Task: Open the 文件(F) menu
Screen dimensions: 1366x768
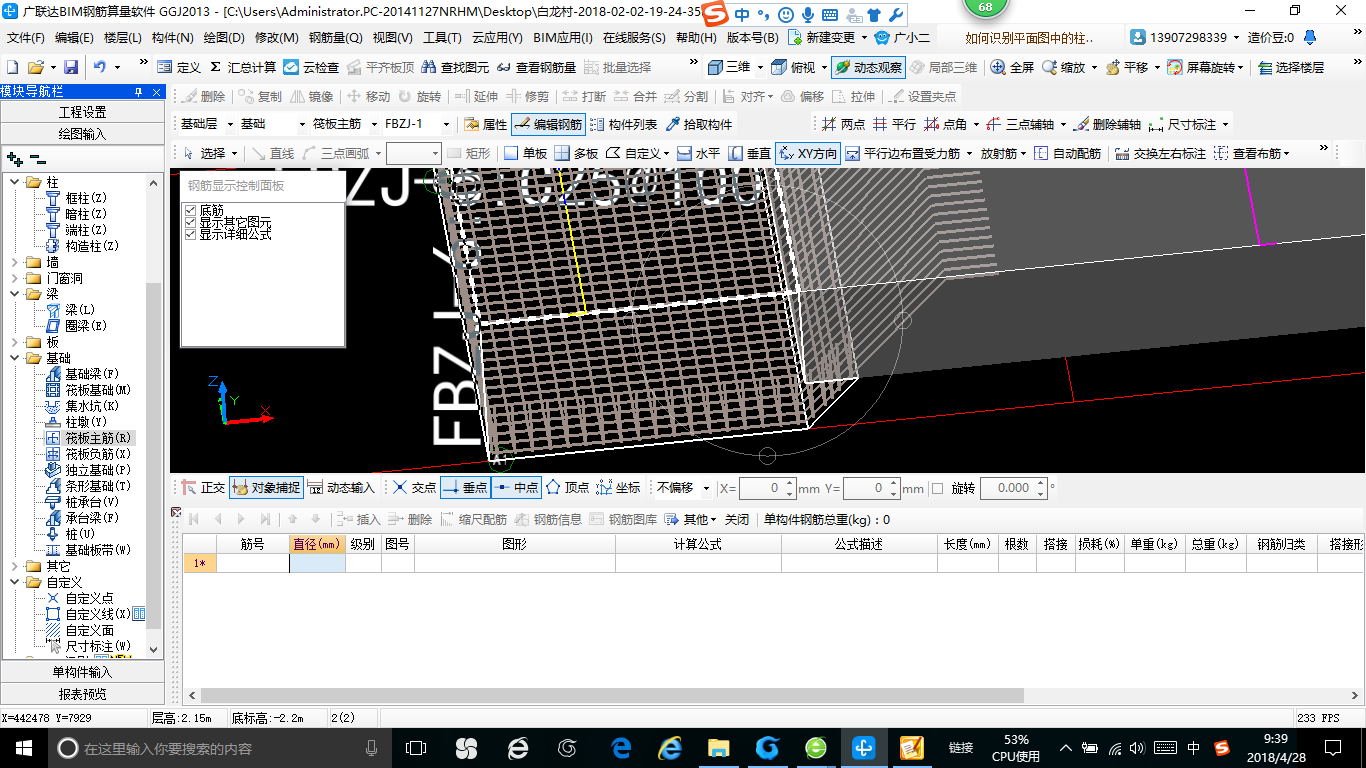Action: pyautogui.click(x=25, y=38)
